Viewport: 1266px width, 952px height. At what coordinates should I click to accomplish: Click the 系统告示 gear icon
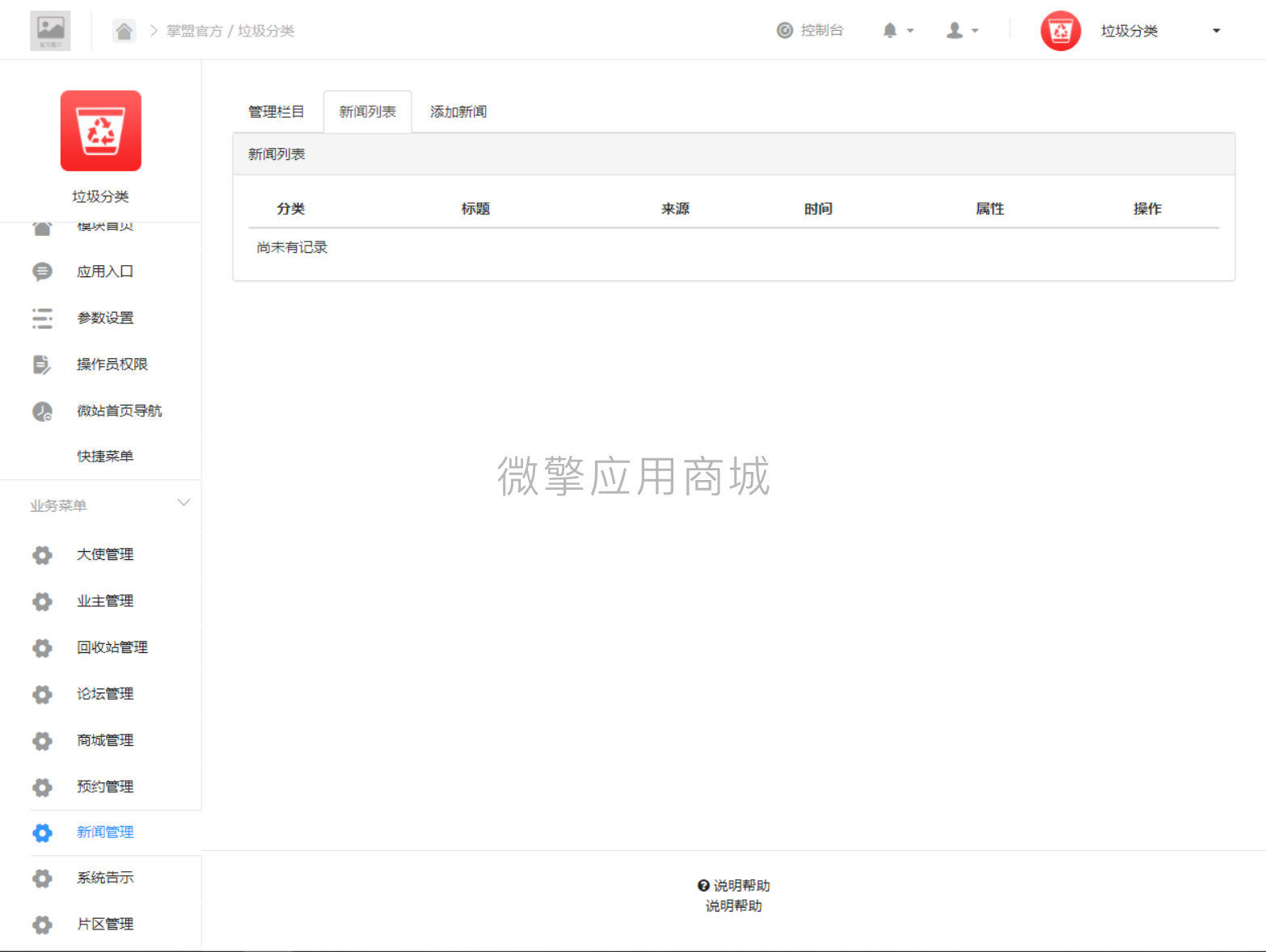(x=42, y=878)
